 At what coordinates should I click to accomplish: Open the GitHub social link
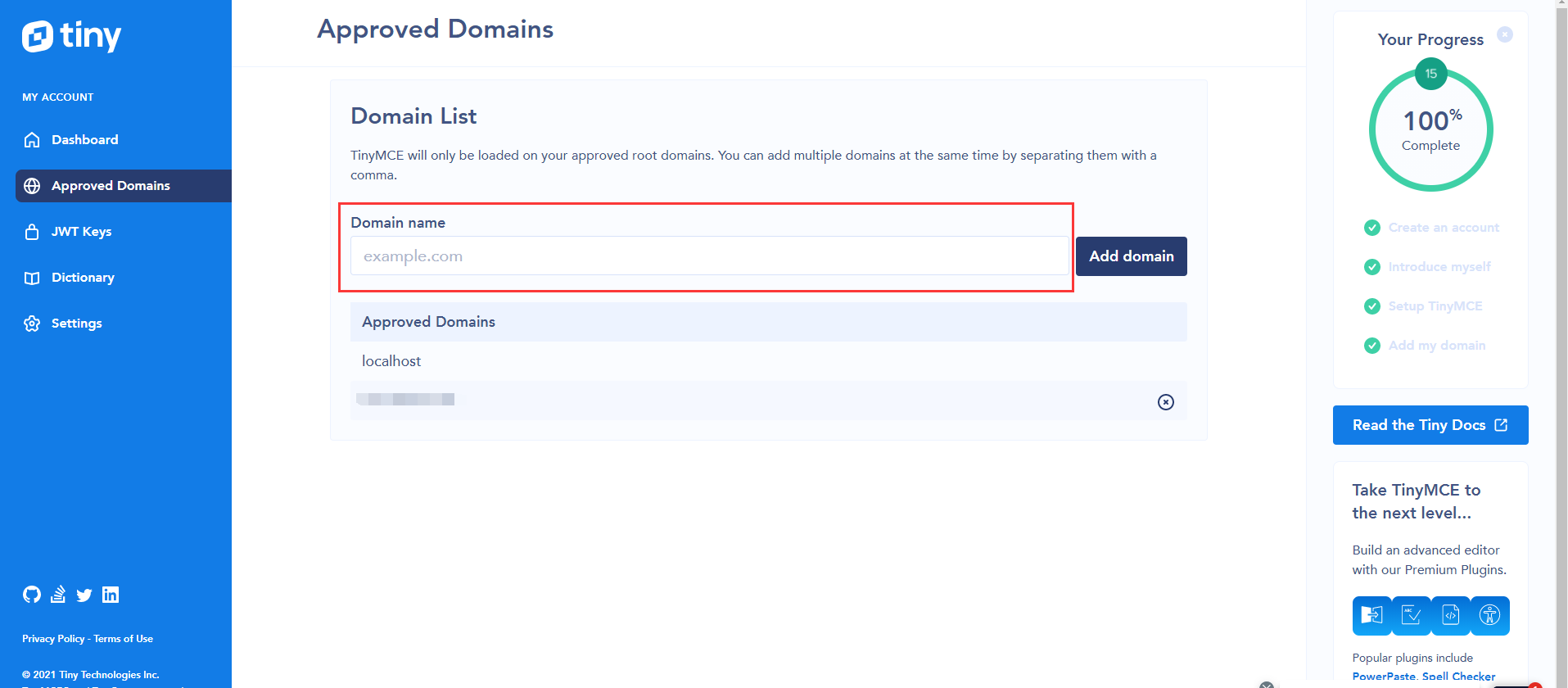[x=32, y=595]
